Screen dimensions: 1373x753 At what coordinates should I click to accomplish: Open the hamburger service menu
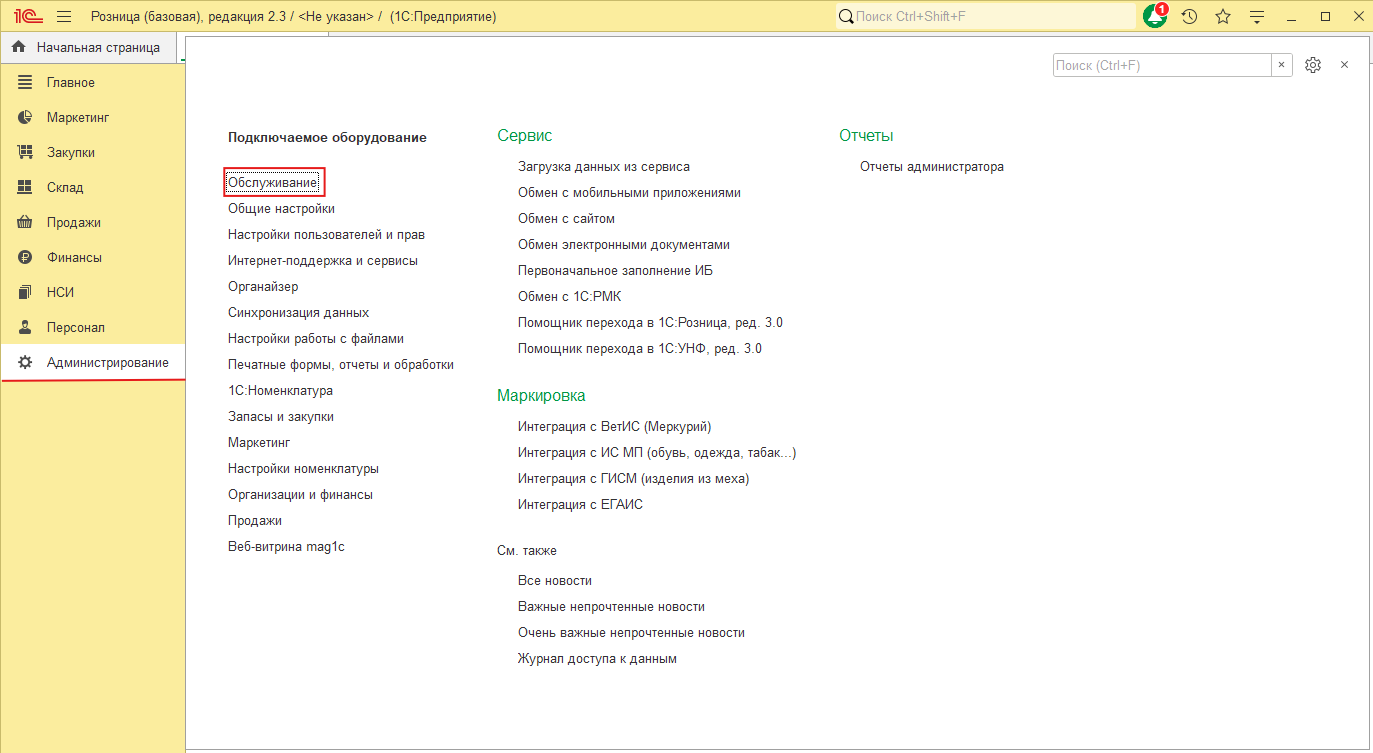[x=65, y=16]
